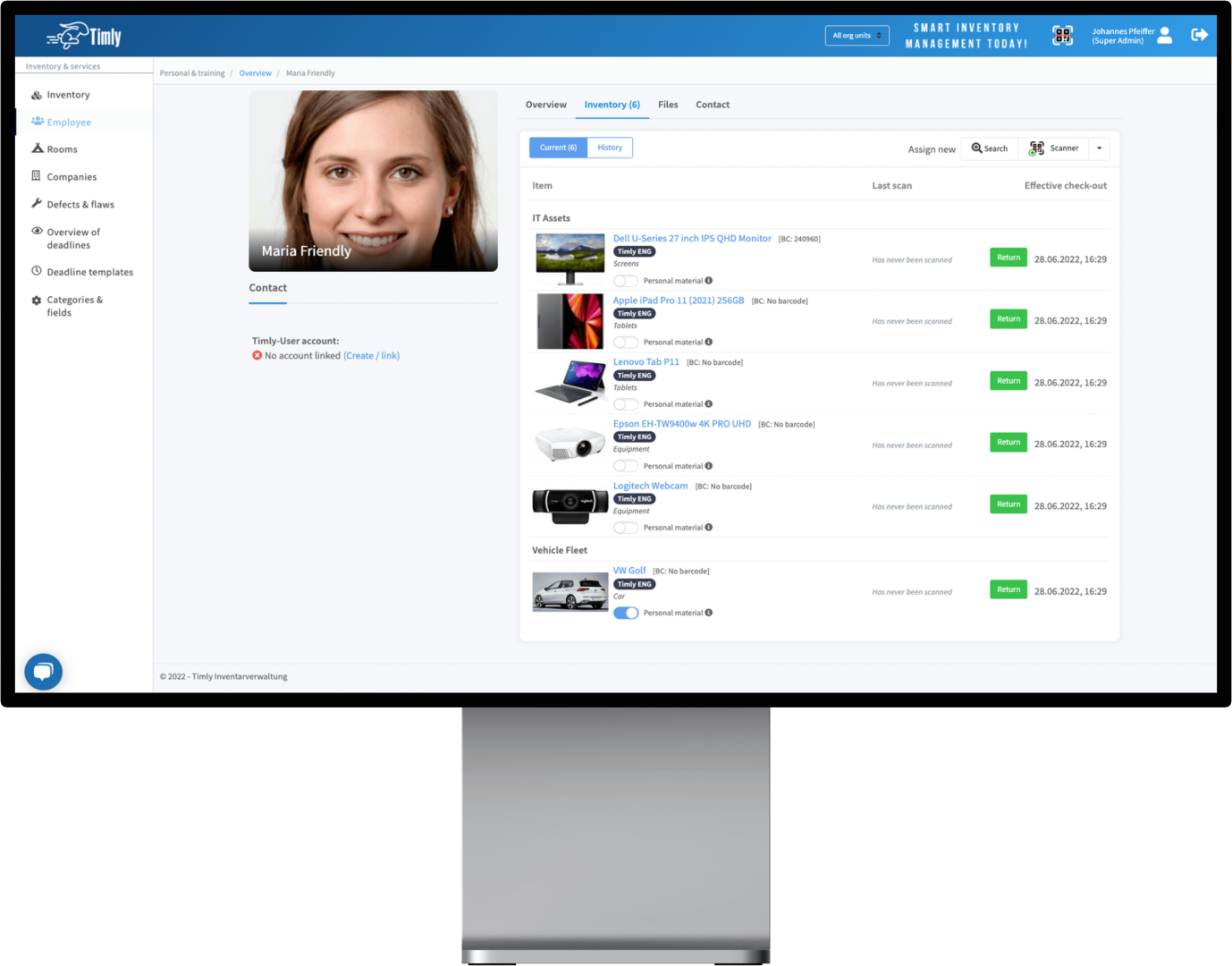
Task: Open the QR scanner icon in header
Action: click(x=1062, y=36)
